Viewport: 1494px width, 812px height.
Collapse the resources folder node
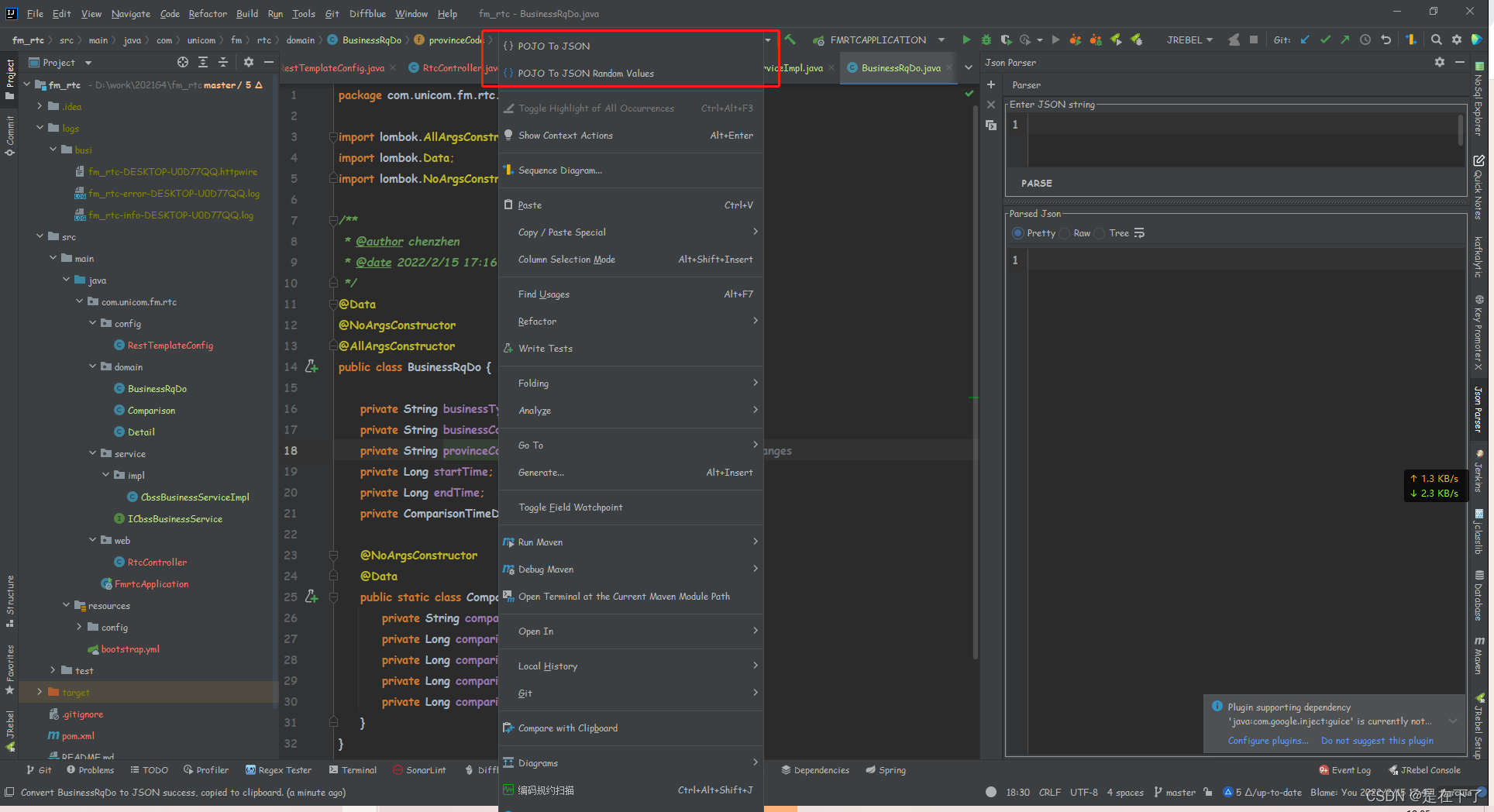coord(66,605)
